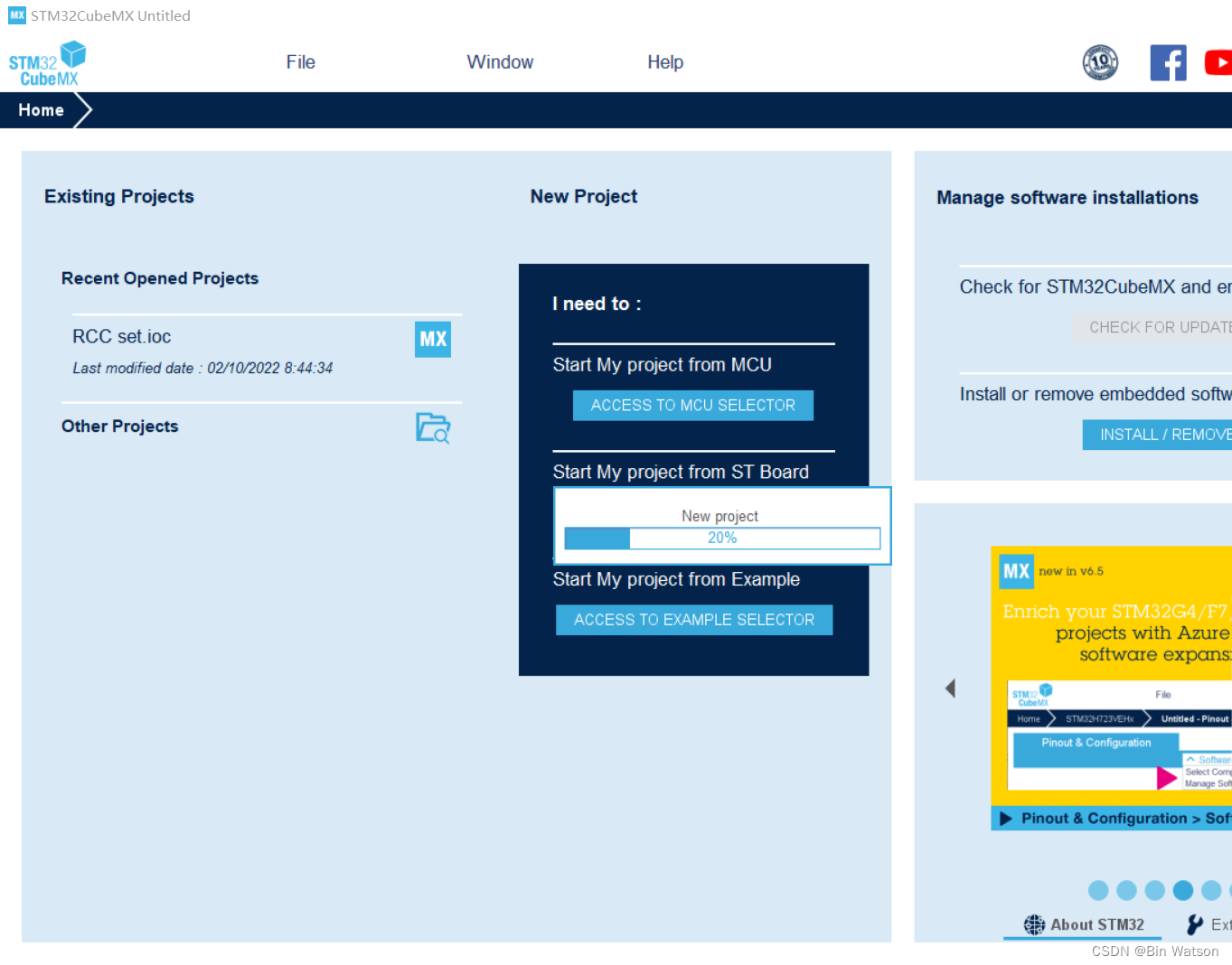Select the fourth highlighted carousel dot

click(x=1183, y=890)
